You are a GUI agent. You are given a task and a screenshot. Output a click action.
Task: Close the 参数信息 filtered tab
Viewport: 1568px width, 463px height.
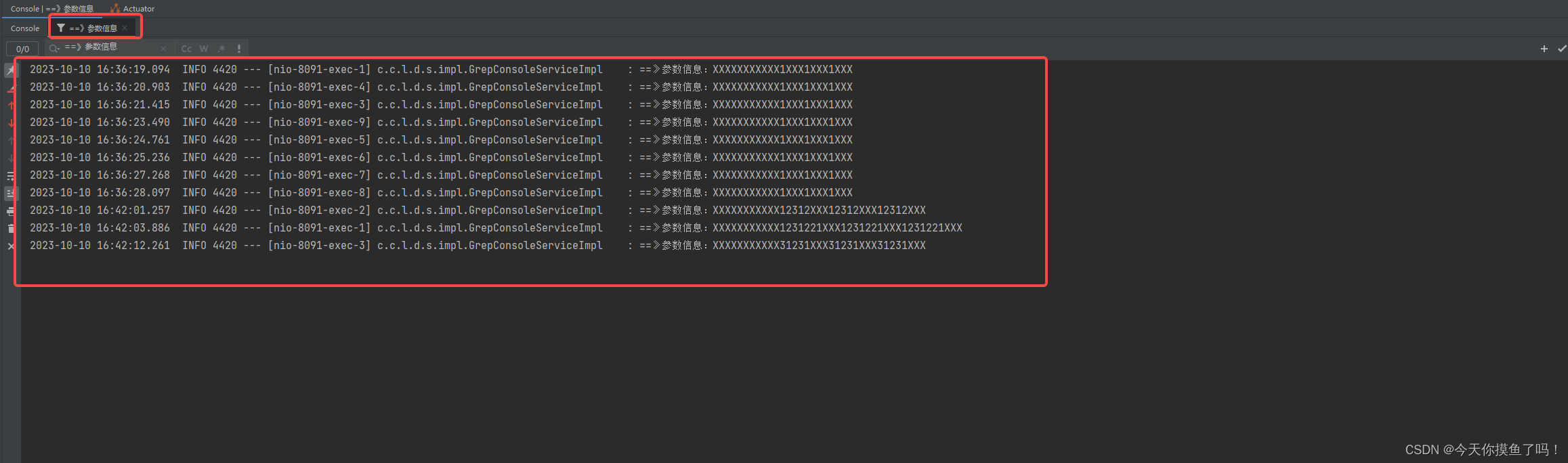pos(124,28)
